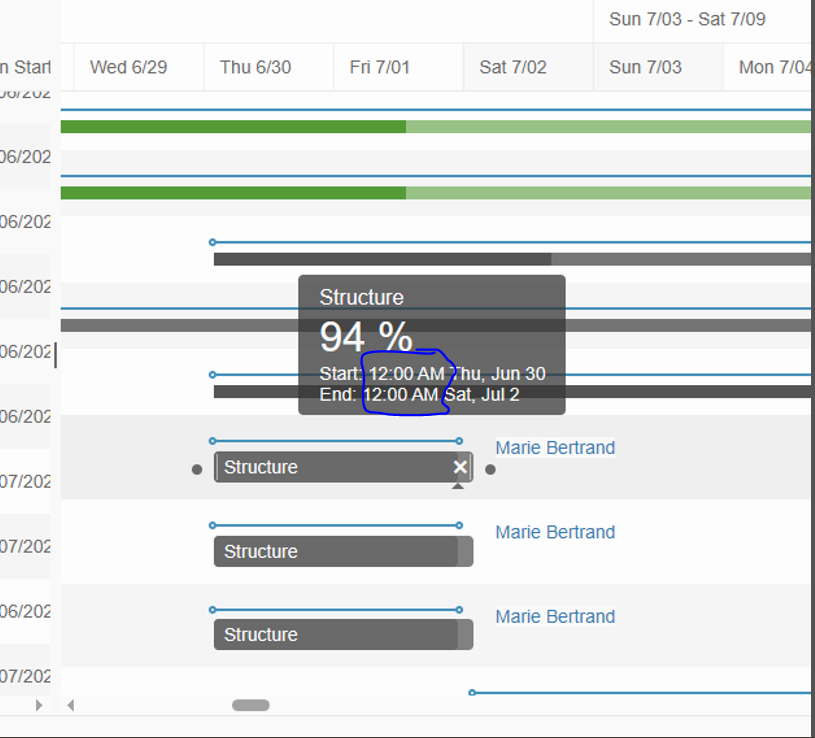
Task: Click the scroll-right arrow in the bottom-left corner
Action: (x=38, y=704)
